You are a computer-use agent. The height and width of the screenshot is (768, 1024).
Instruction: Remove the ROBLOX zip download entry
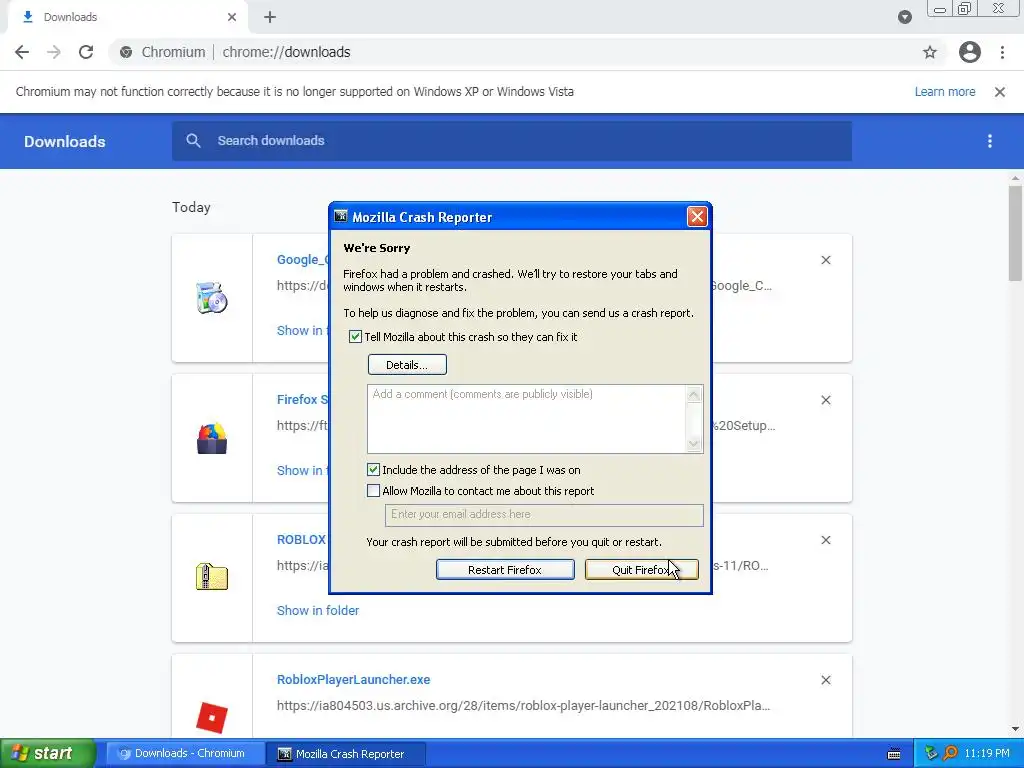pos(826,540)
